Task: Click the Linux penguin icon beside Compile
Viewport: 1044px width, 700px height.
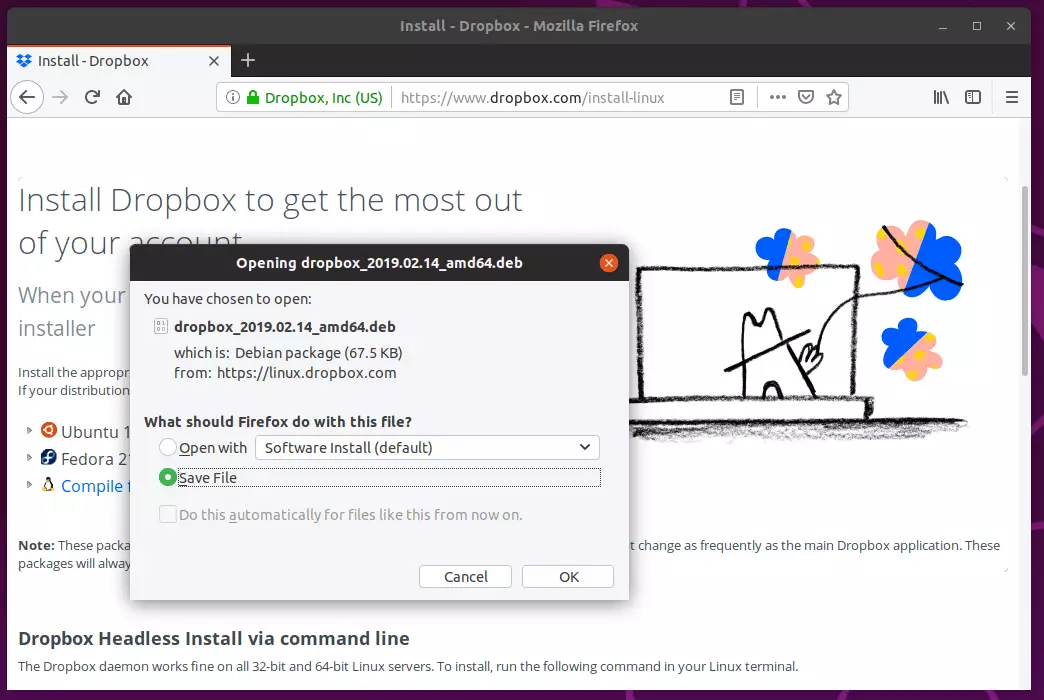Action: (x=48, y=484)
